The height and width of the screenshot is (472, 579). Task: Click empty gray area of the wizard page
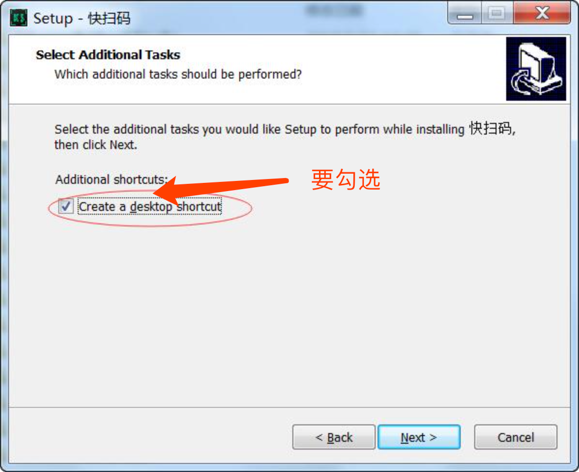click(290, 314)
